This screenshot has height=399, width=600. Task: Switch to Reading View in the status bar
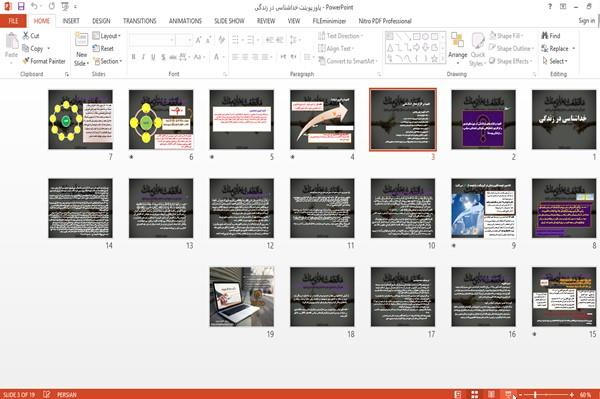click(x=491, y=394)
